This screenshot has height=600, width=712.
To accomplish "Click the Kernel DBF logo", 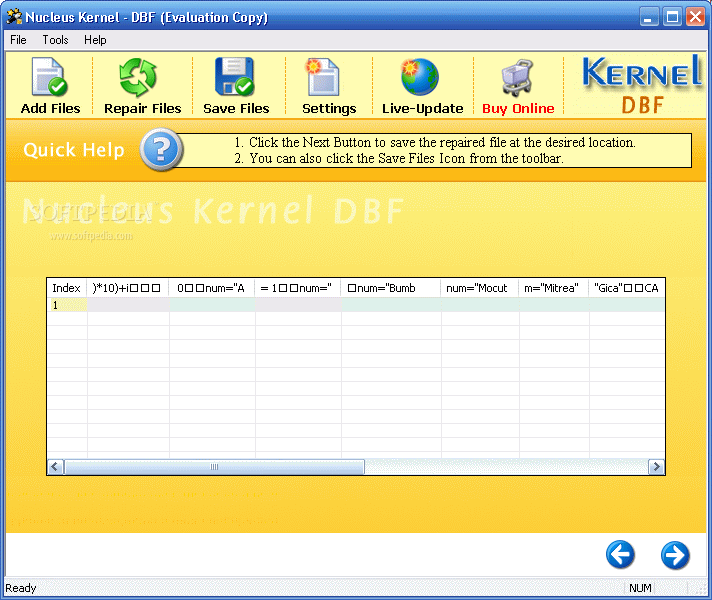I will click(x=642, y=84).
